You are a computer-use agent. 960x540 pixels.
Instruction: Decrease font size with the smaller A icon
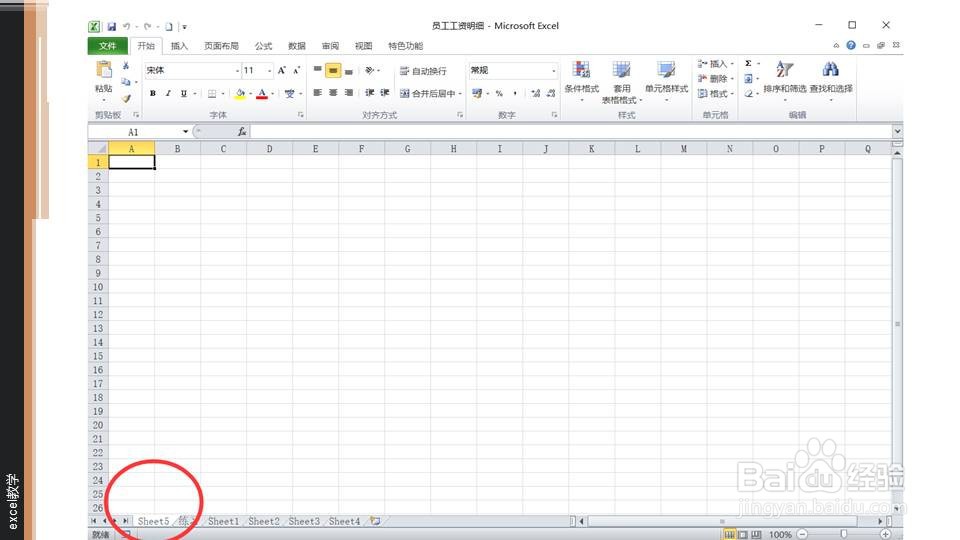[296, 70]
